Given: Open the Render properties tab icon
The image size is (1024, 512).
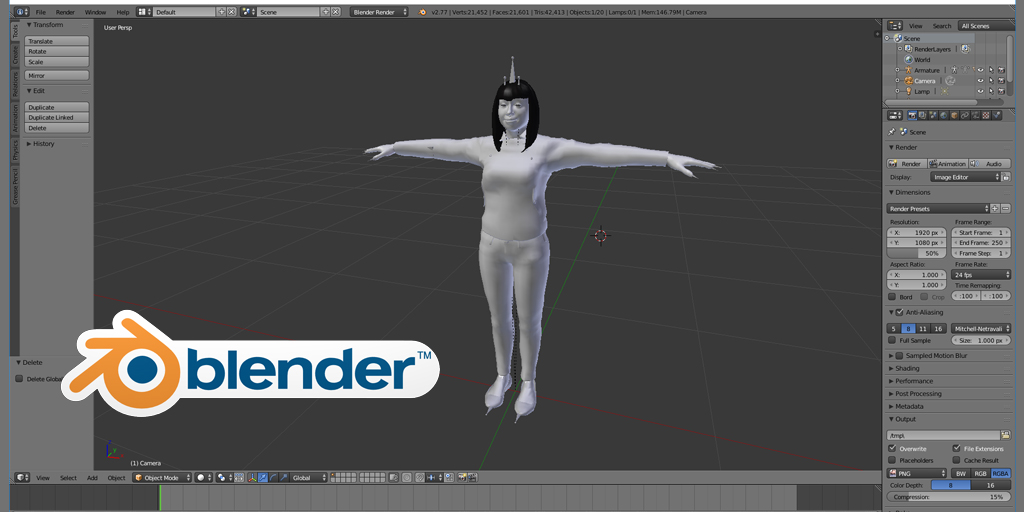Looking at the screenshot, I should pos(912,116).
